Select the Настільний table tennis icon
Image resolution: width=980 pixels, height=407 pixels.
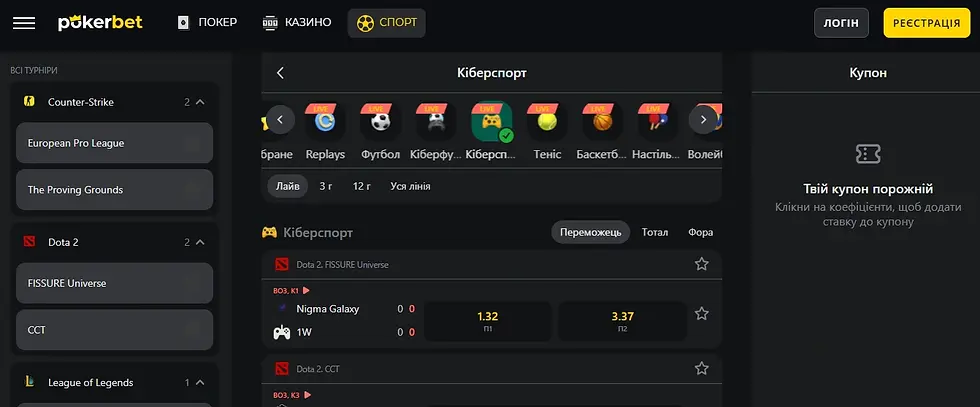(x=658, y=121)
